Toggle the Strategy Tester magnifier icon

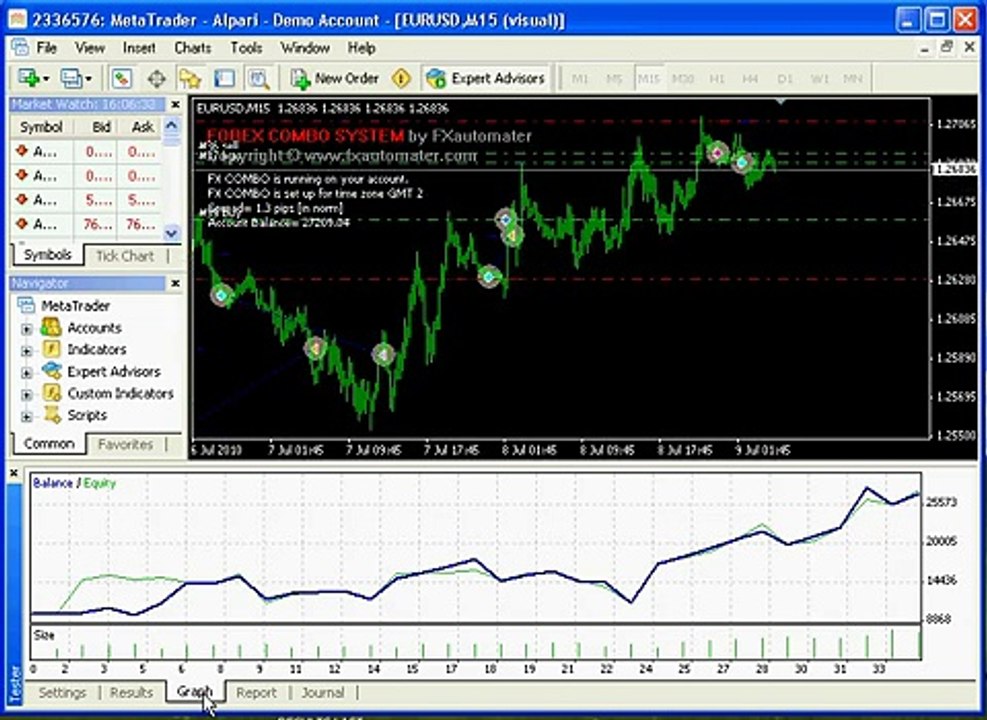(x=258, y=79)
